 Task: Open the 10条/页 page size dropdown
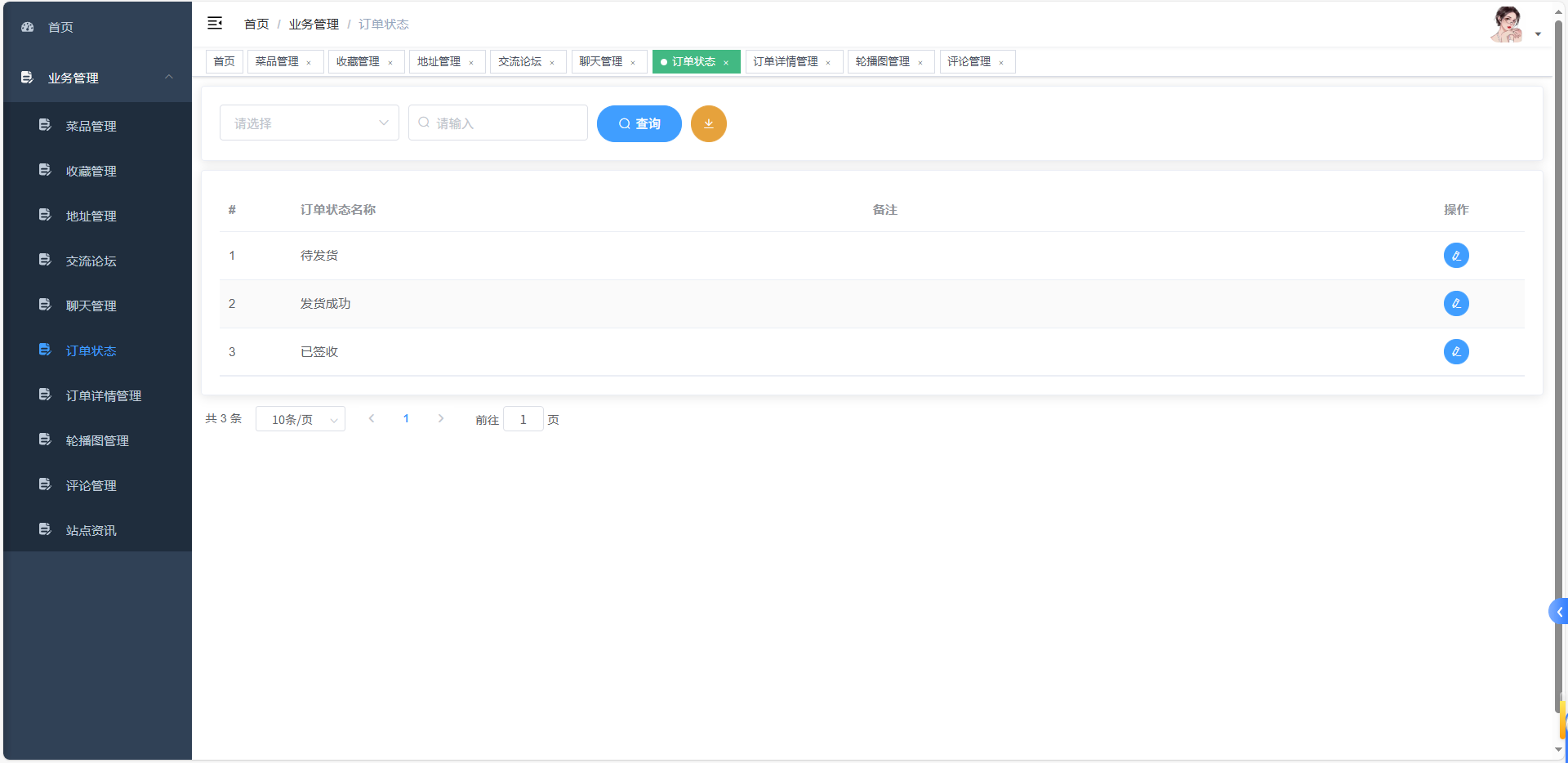click(x=300, y=418)
